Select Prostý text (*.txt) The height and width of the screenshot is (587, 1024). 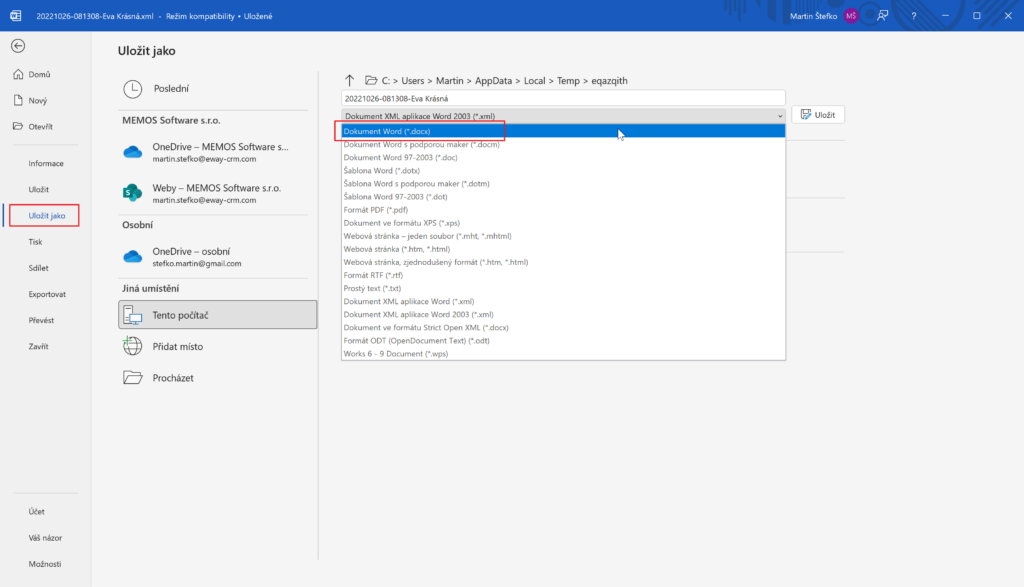(563, 288)
